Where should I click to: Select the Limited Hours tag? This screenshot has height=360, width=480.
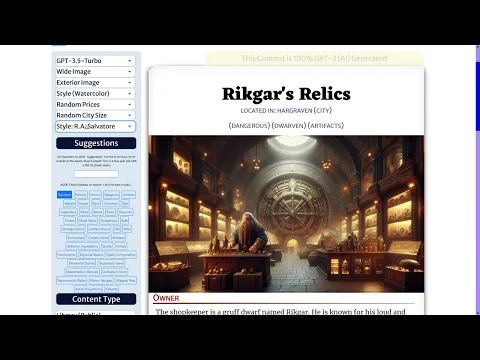click(x=99, y=229)
